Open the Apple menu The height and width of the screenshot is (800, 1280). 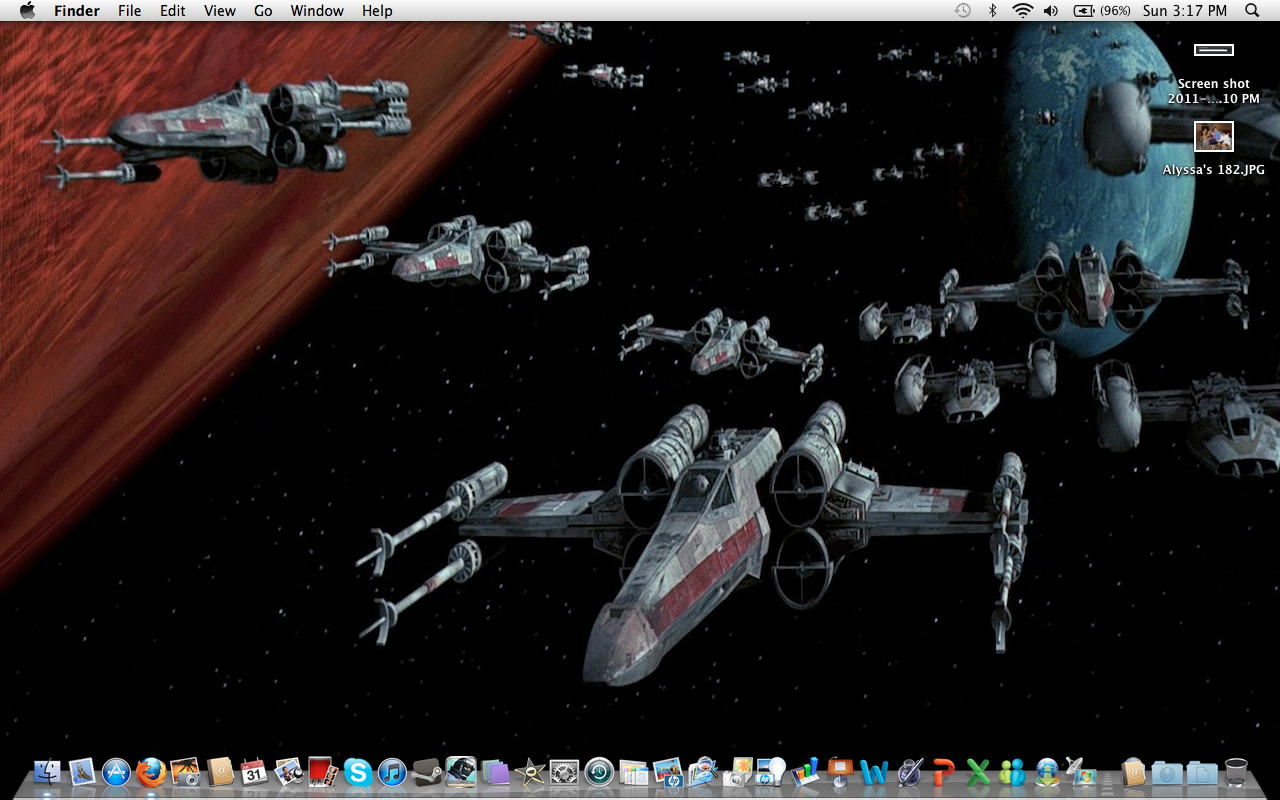[x=27, y=11]
